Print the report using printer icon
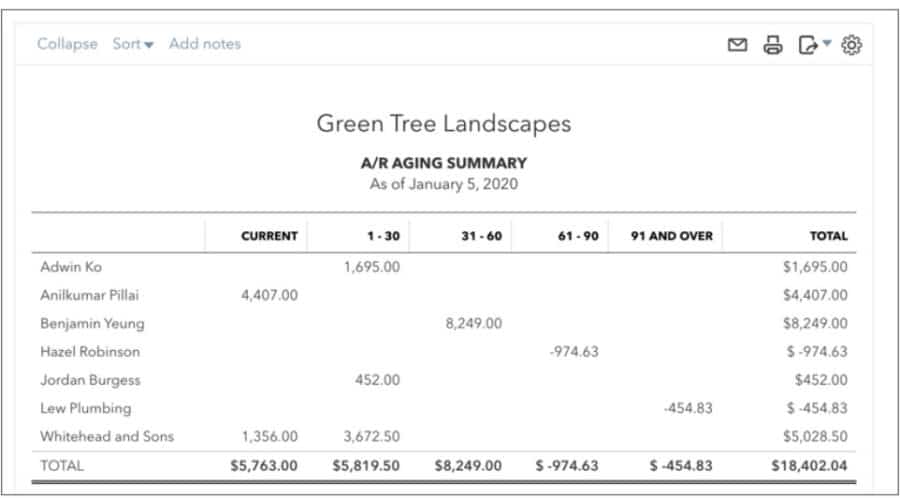The height and width of the screenshot is (498, 900). pyautogui.click(x=772, y=45)
